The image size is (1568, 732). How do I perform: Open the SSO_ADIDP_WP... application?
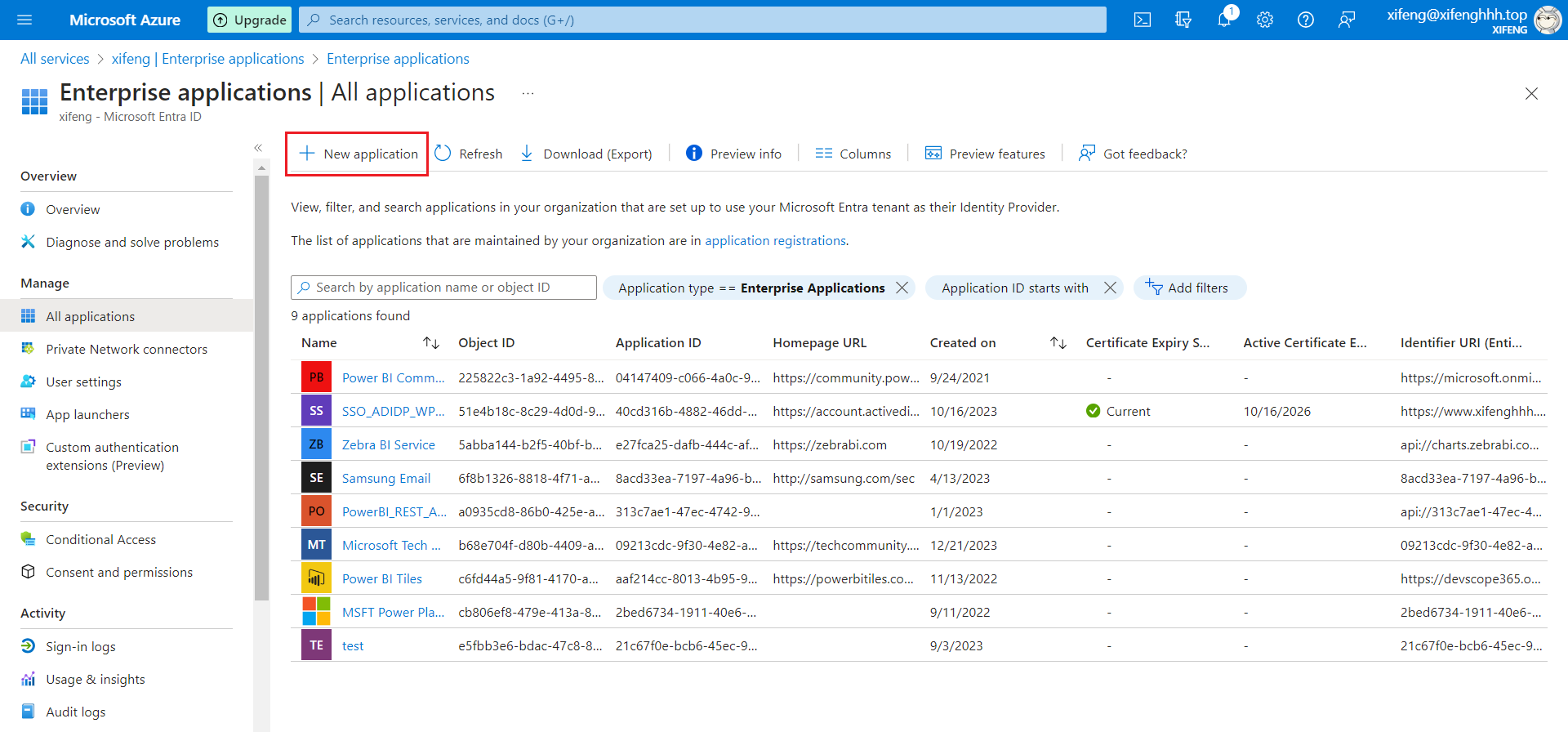click(x=394, y=412)
